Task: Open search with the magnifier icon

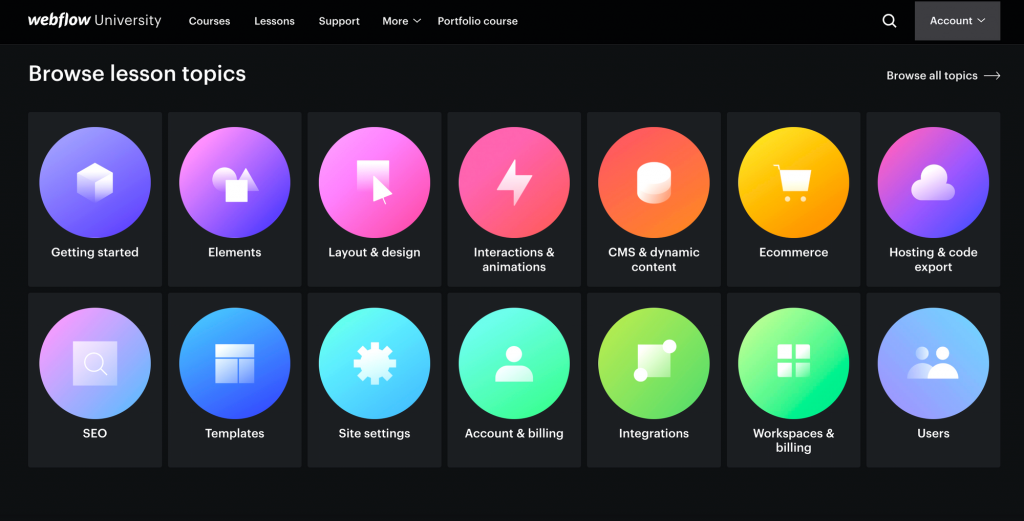Action: tap(889, 21)
